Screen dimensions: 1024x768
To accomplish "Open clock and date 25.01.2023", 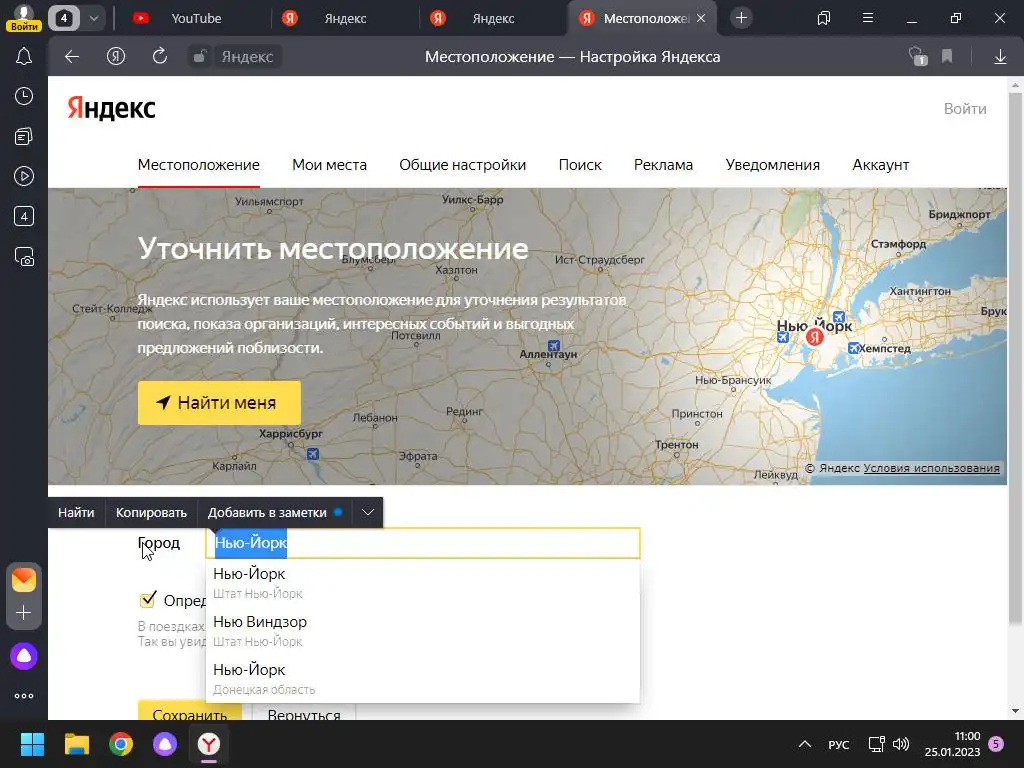I will click(952, 744).
